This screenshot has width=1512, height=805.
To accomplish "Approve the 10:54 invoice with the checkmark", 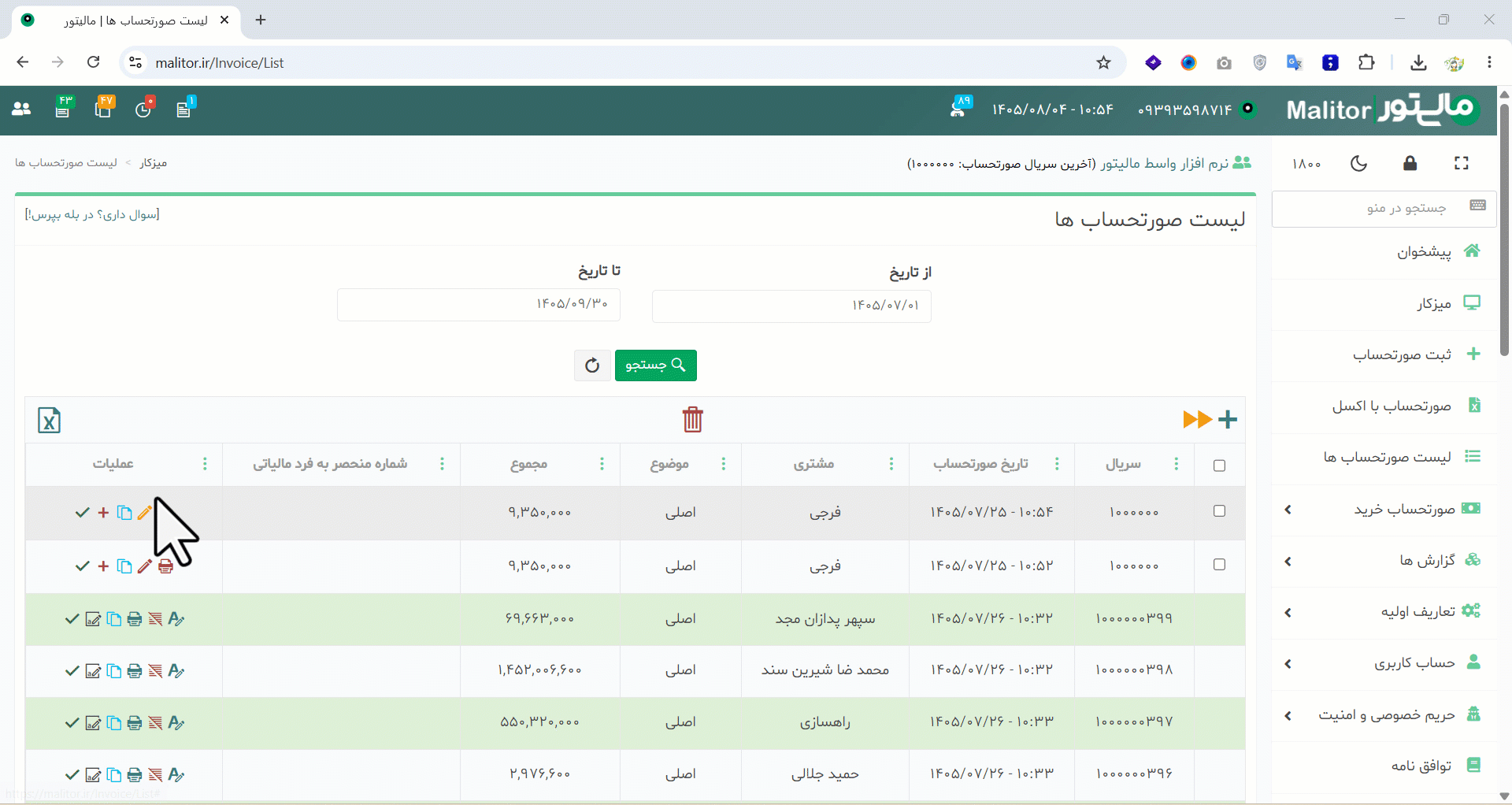I will pyautogui.click(x=83, y=513).
